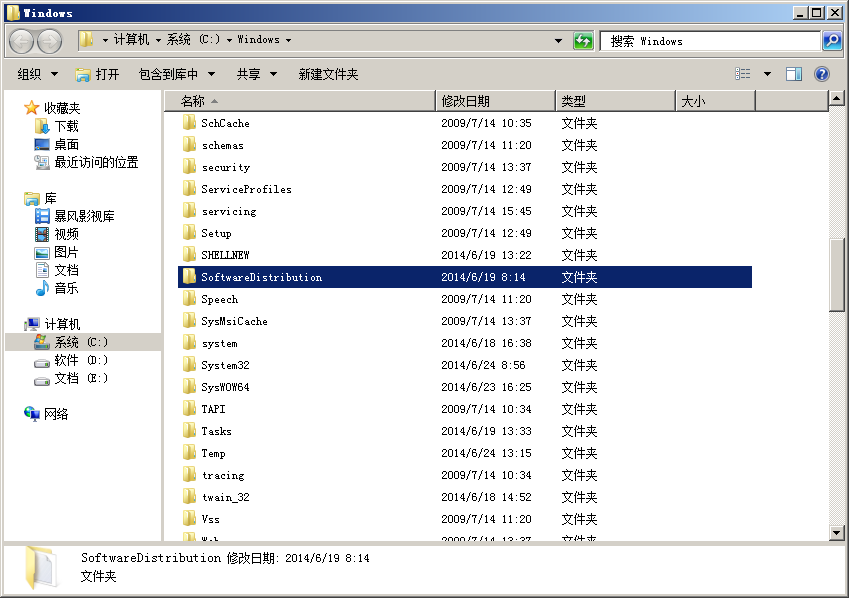849x598 pixels.
Task: Click the SysMsiCache folder icon
Action: tap(189, 321)
